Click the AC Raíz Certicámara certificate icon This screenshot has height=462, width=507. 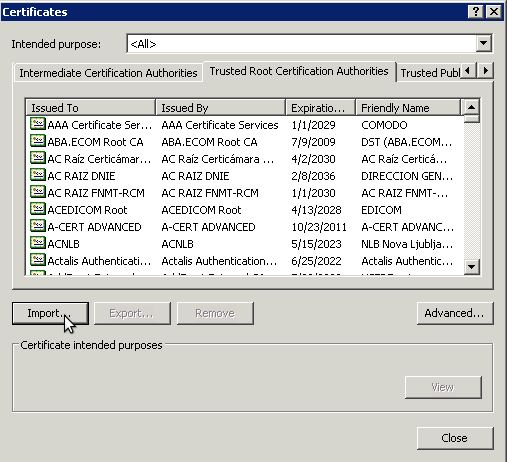(38, 158)
